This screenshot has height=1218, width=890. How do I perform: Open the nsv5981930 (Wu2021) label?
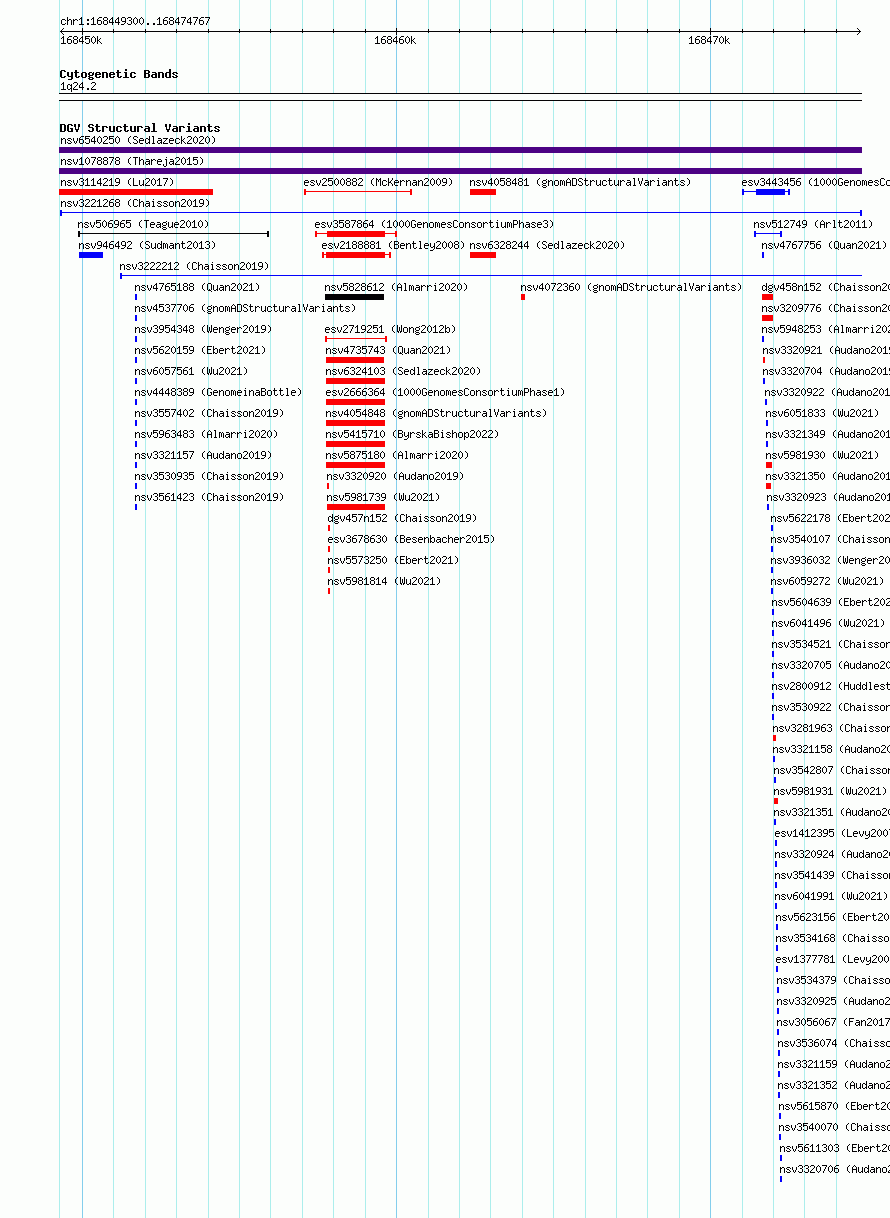tap(822, 455)
